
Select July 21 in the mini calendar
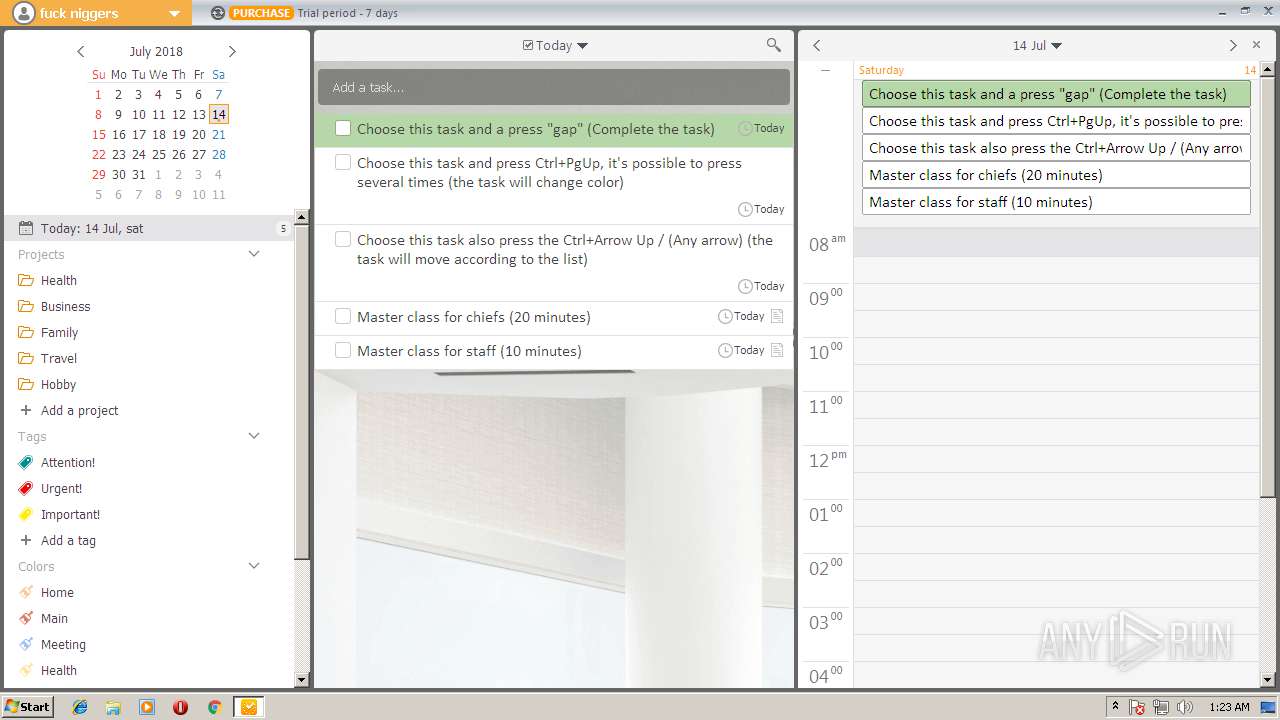pyautogui.click(x=219, y=134)
